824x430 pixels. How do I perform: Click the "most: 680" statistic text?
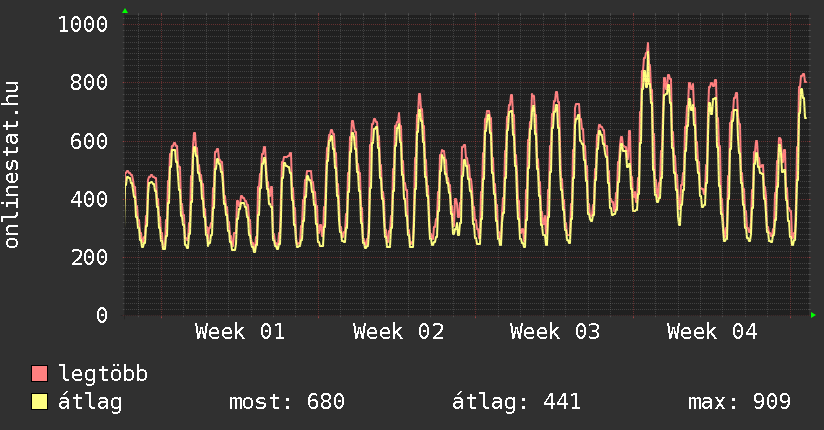coord(287,402)
